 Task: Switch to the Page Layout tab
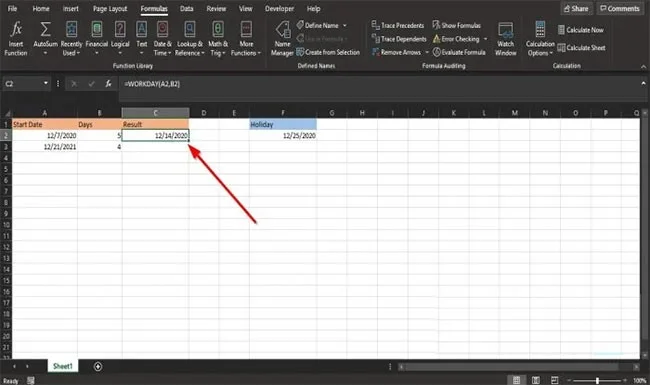pyautogui.click(x=110, y=8)
